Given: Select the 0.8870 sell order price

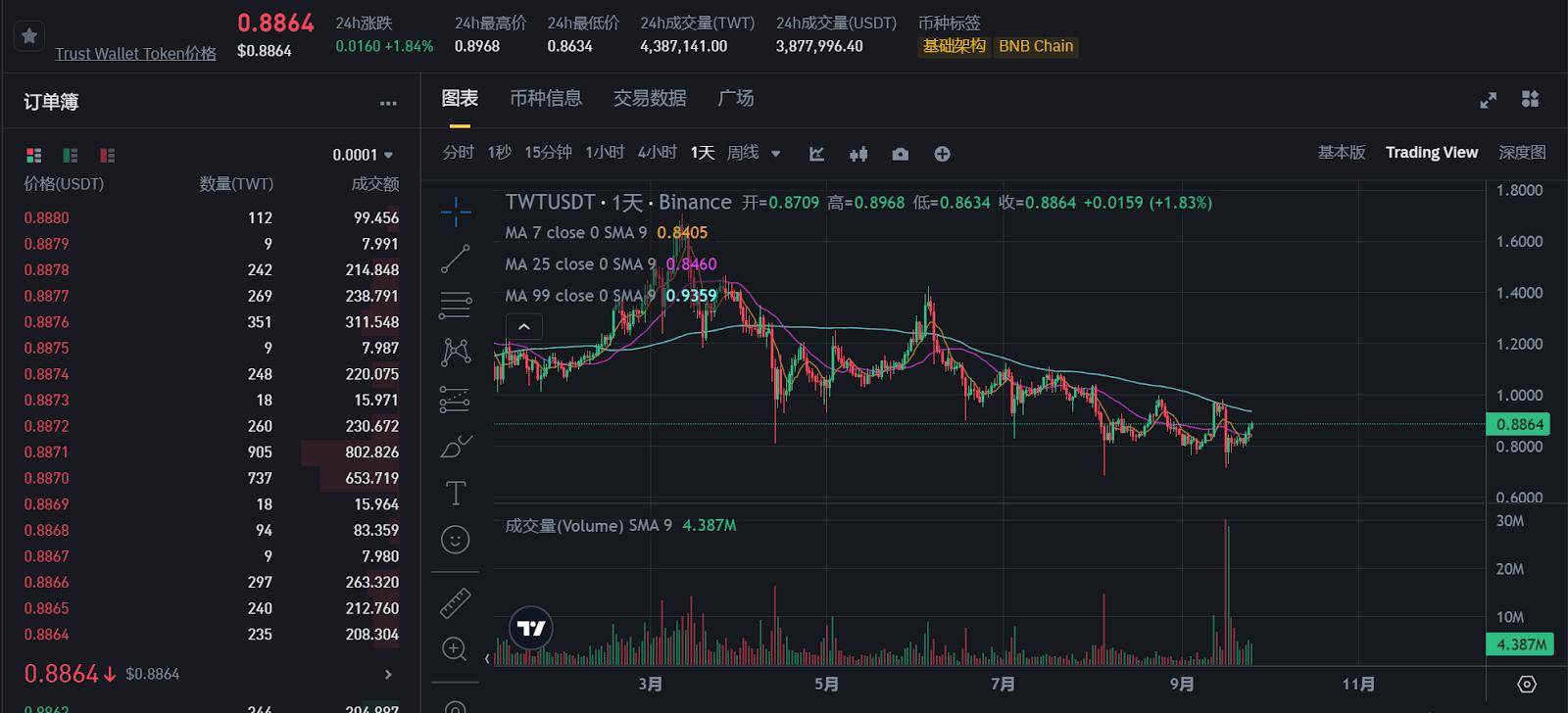Looking at the screenshot, I should tap(46, 478).
